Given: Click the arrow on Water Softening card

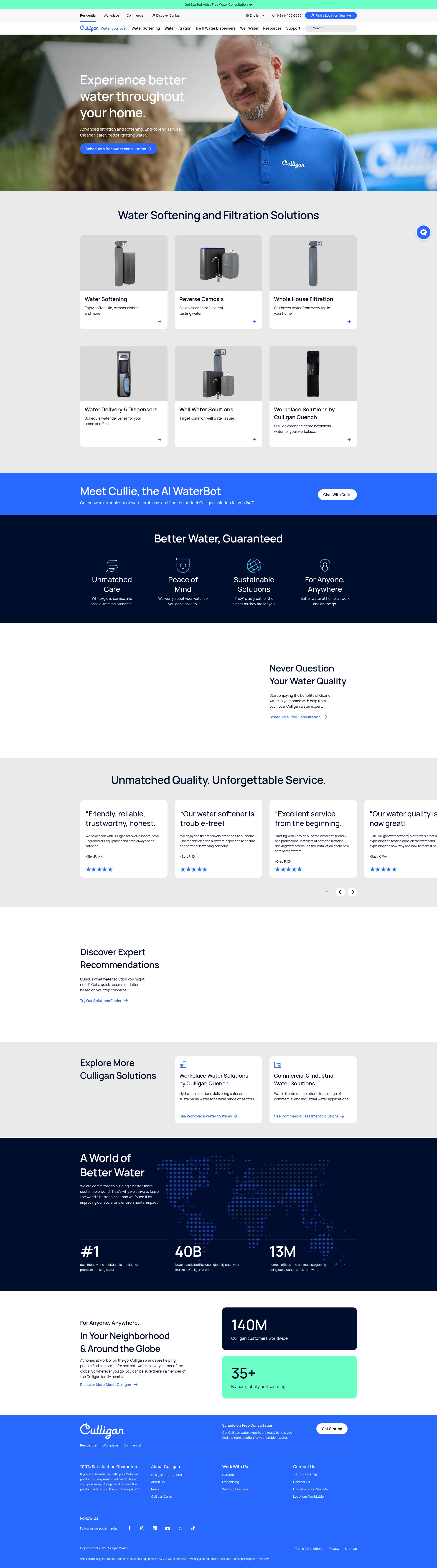Looking at the screenshot, I should [x=160, y=321].
